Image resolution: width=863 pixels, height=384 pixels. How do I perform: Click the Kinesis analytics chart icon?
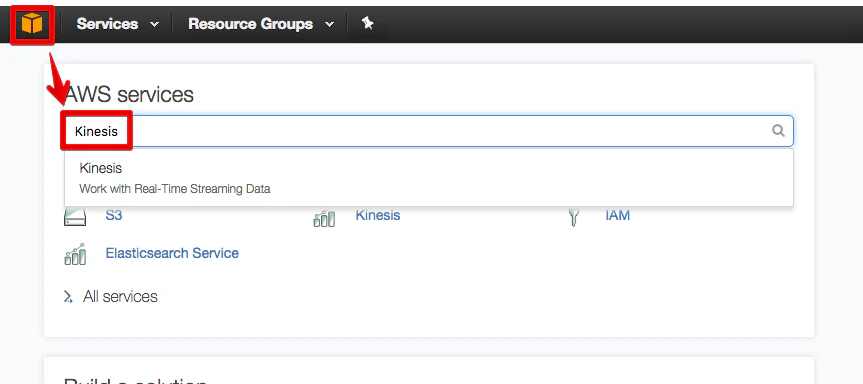pyautogui.click(x=324, y=219)
